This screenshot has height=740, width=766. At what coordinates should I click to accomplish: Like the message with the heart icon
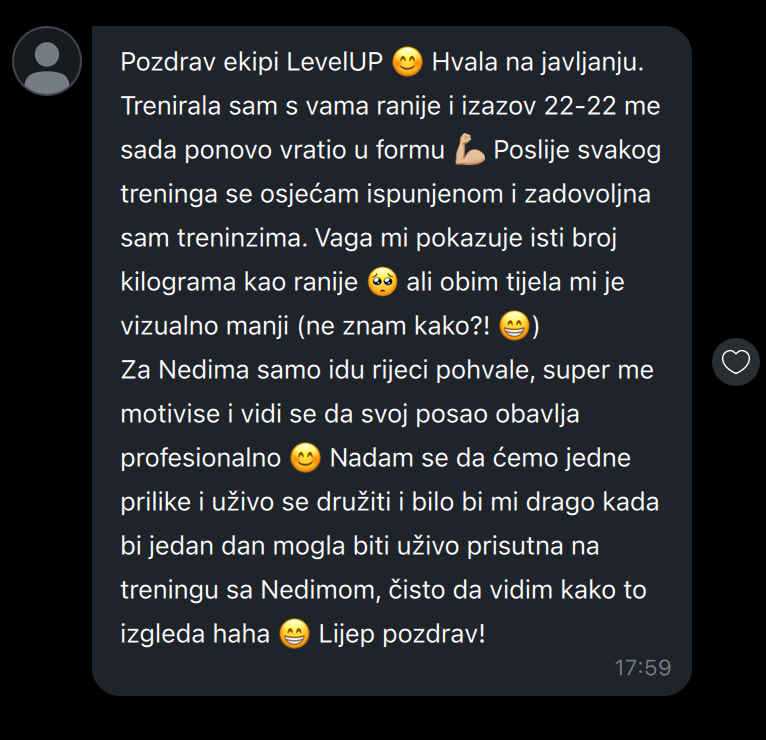tap(736, 362)
